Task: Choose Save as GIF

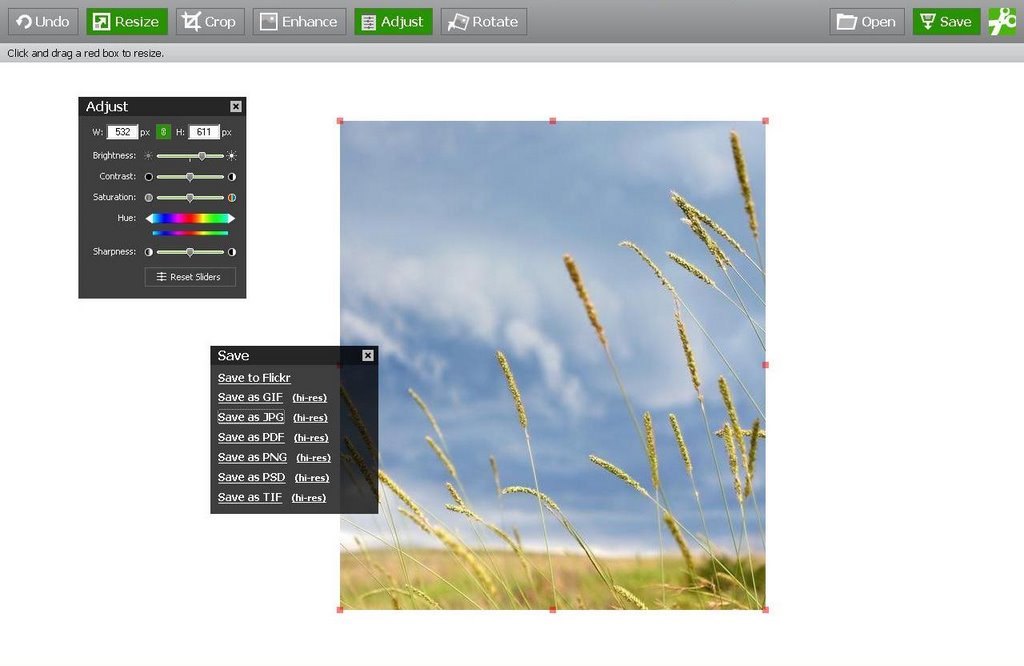Action: (250, 397)
